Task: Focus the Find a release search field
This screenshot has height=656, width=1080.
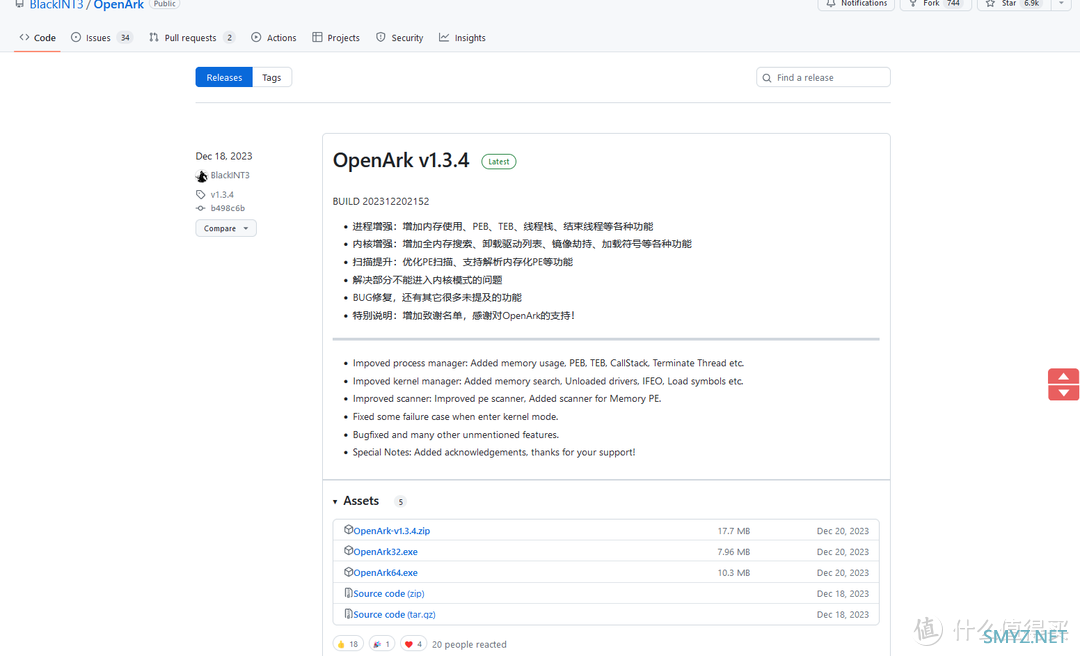Action: [x=823, y=77]
